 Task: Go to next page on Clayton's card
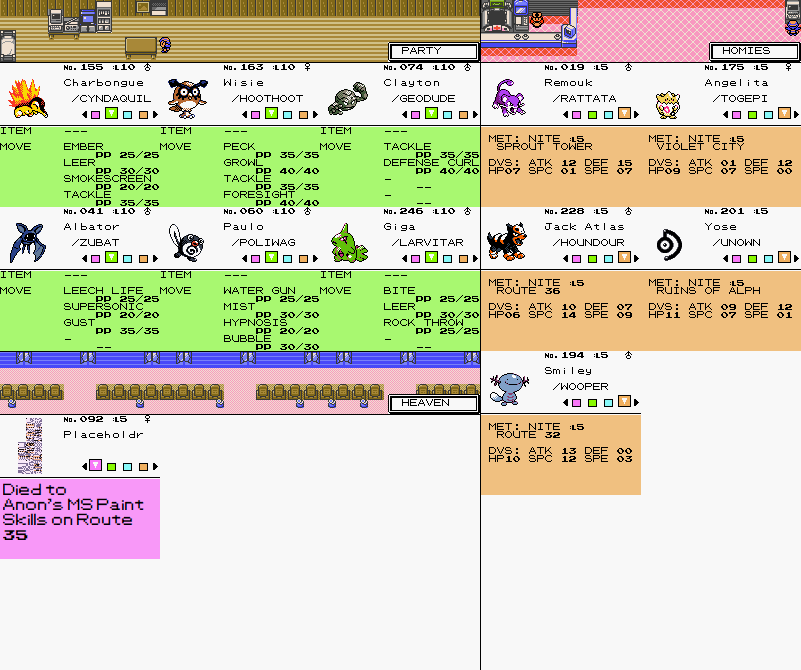475,115
